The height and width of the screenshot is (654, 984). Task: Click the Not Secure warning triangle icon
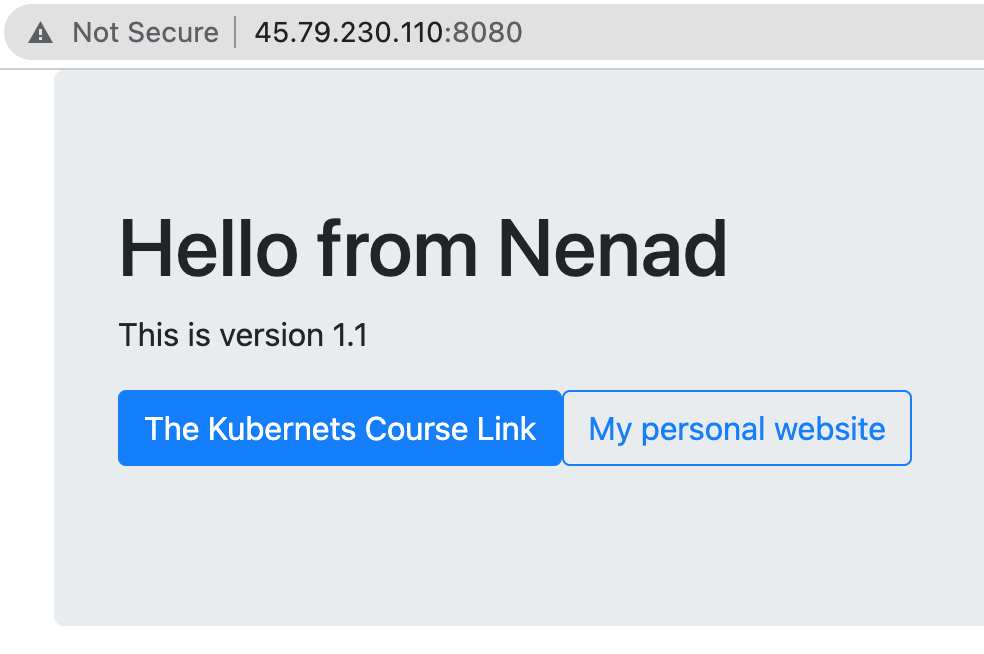41,33
